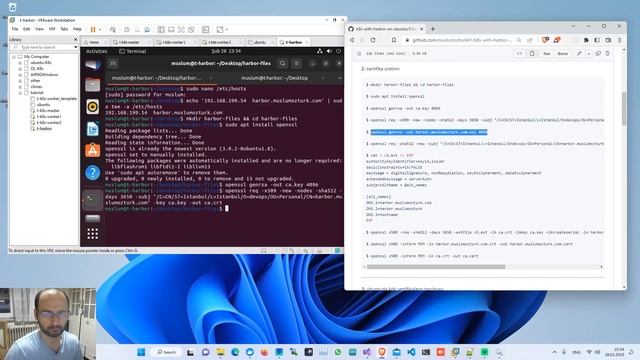Open the terminal hamburger menu
The height and width of the screenshot is (360, 640).
(x=297, y=63)
